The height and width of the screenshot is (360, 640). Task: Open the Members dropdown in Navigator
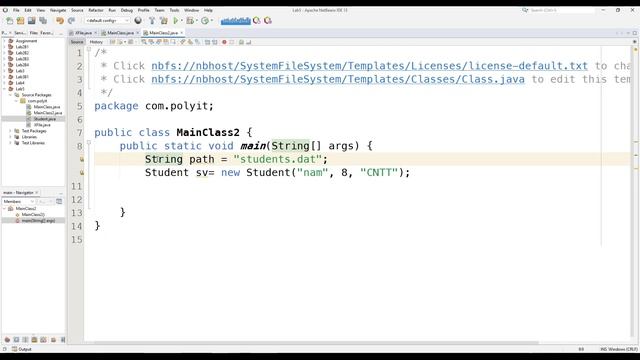19,202
